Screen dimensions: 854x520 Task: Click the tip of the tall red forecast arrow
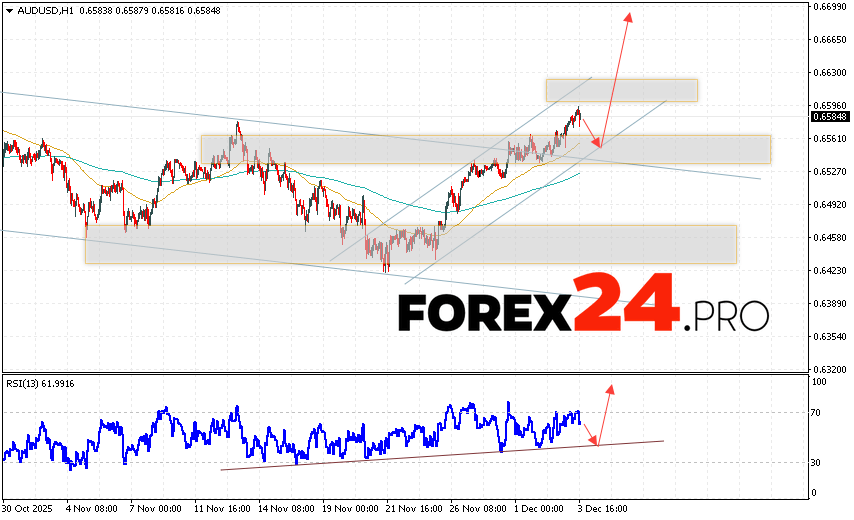629,15
